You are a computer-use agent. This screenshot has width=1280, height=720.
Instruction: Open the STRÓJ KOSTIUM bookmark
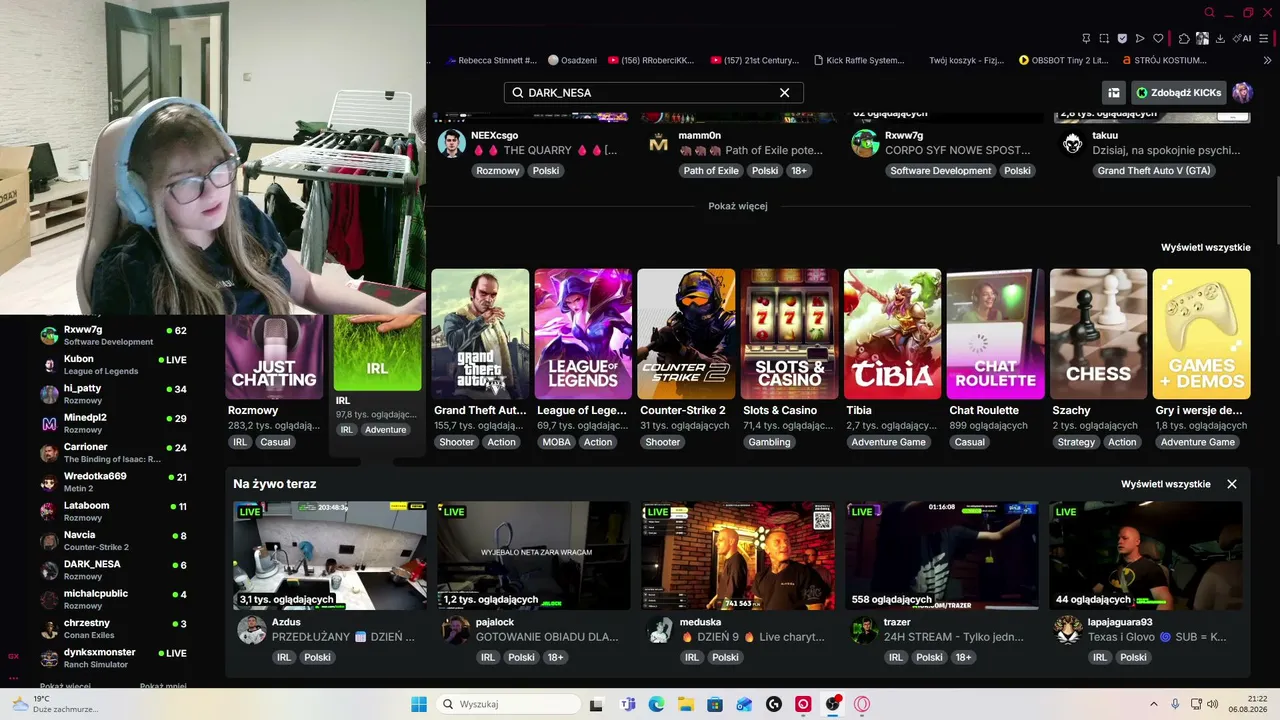1165,60
